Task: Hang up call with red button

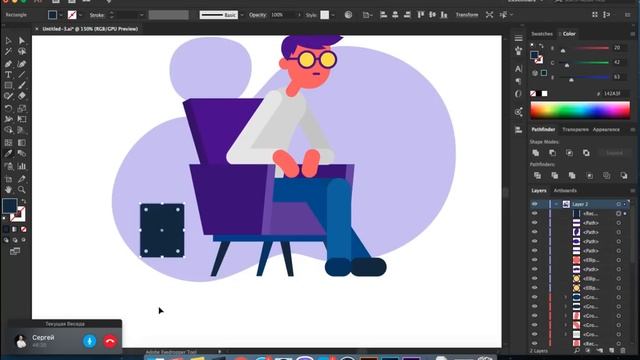Action: coord(110,341)
